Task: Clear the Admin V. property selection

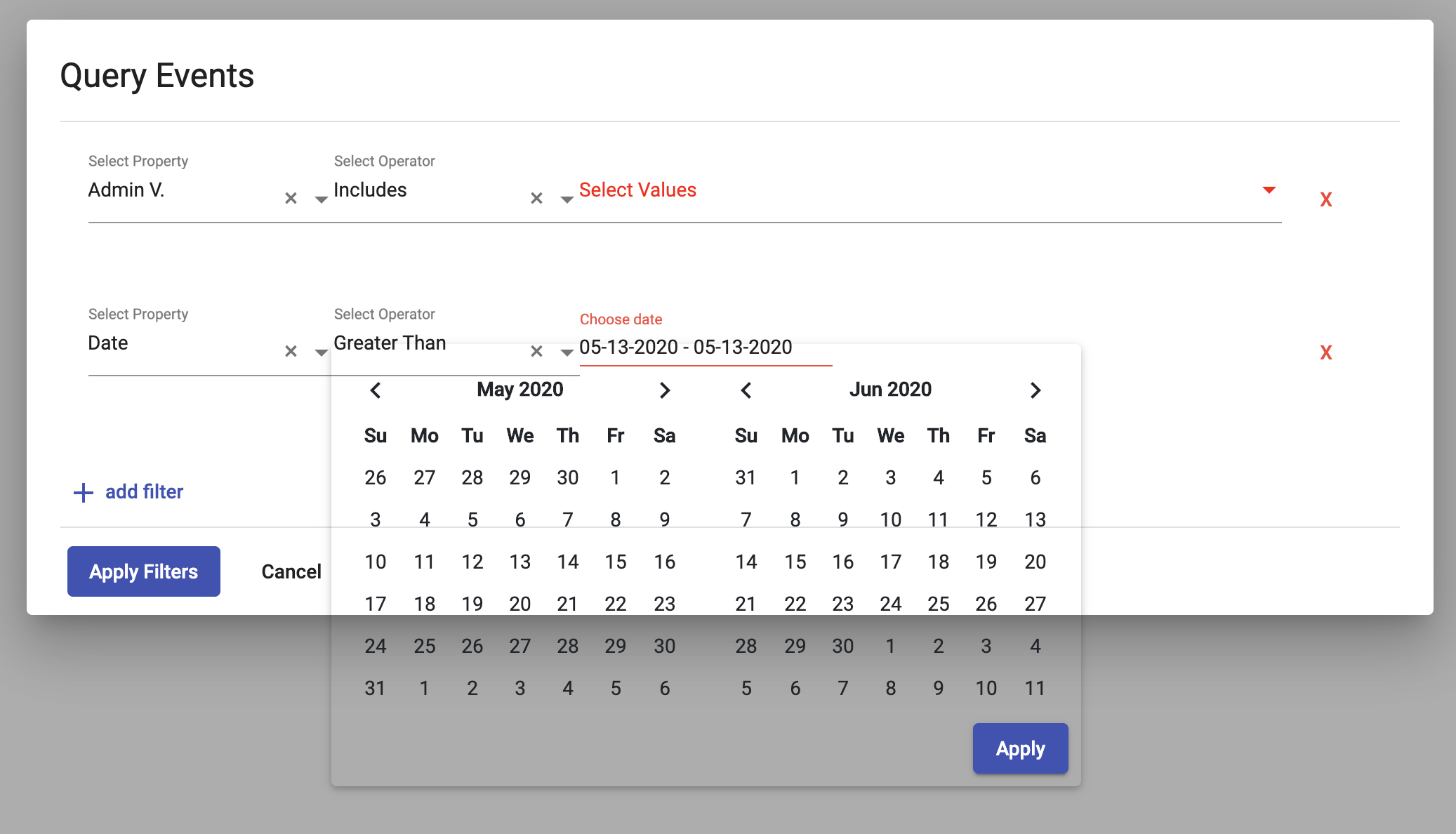Action: (291, 199)
